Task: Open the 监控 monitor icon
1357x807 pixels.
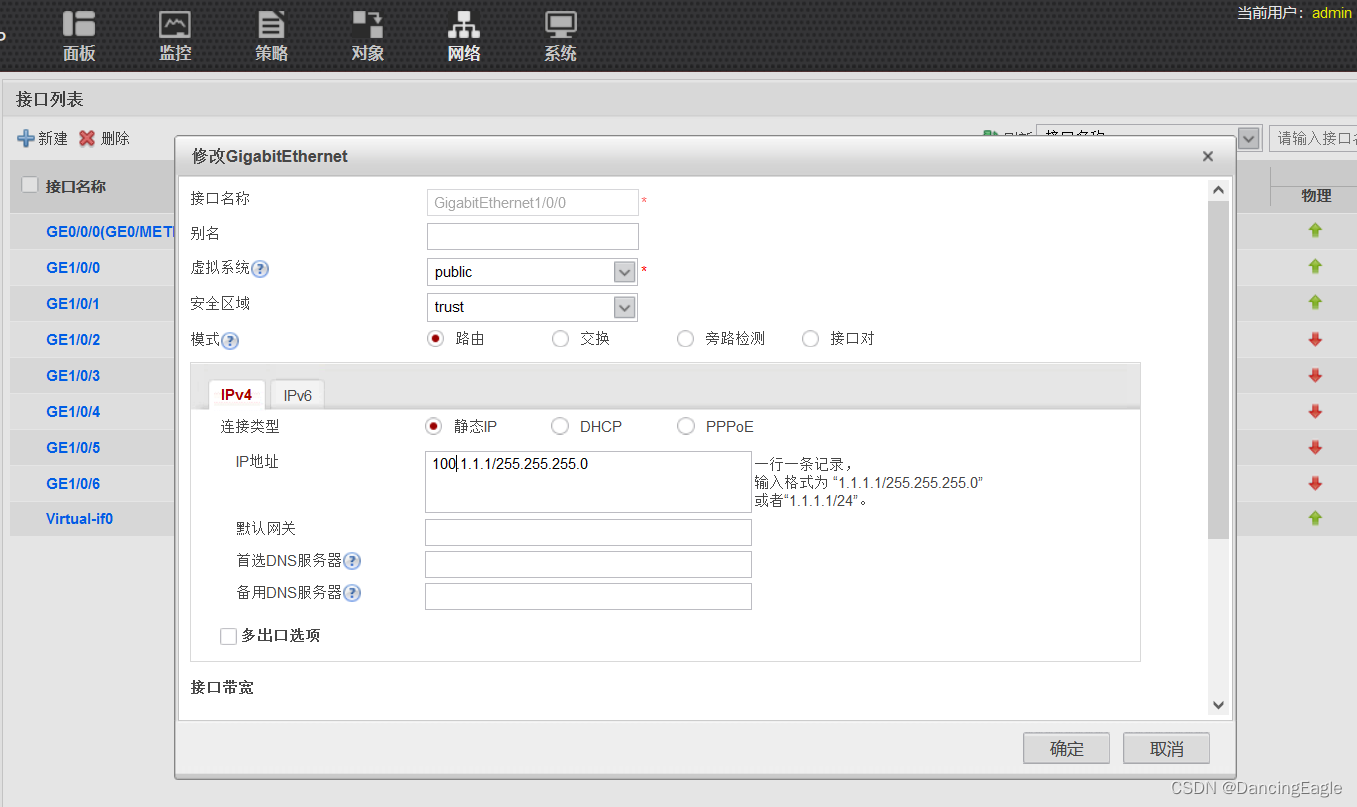Action: coord(175,25)
